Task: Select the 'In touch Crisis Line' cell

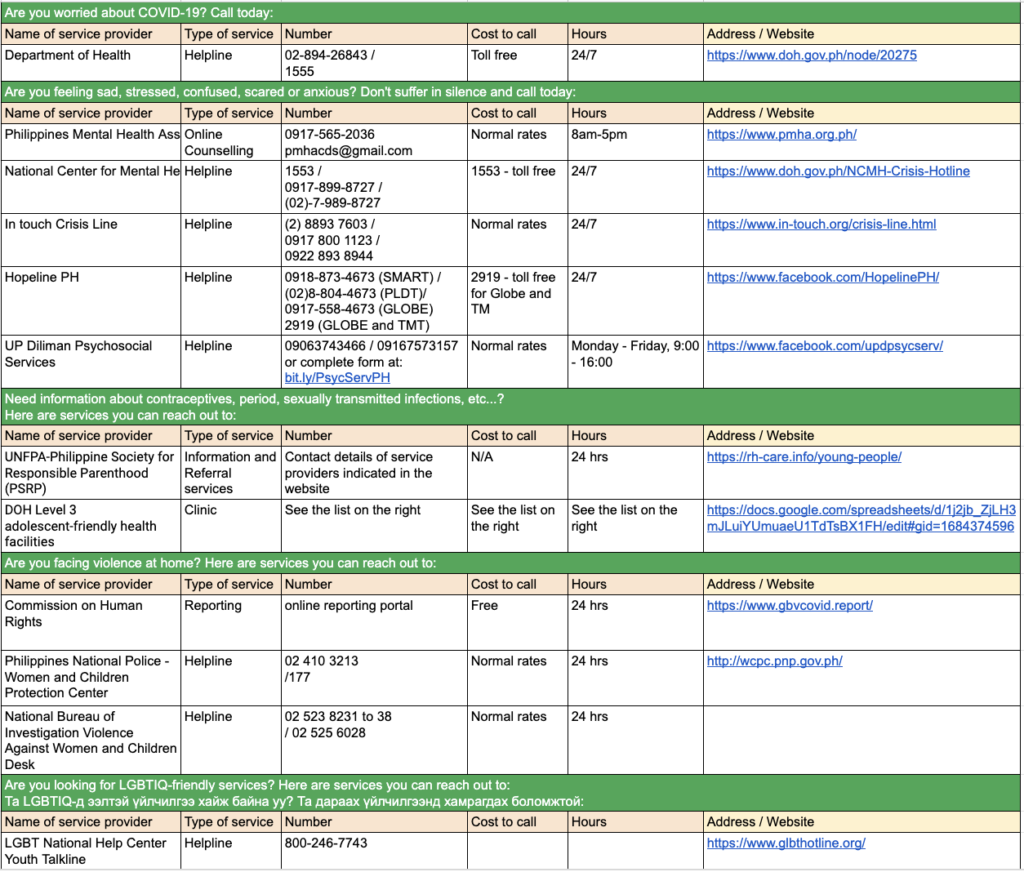Action: (91, 240)
